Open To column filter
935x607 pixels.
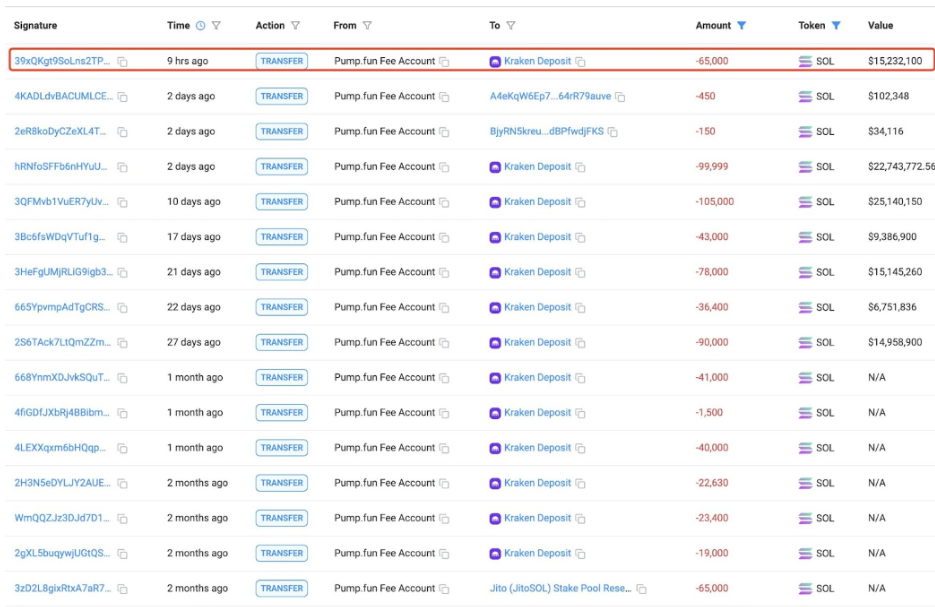coord(511,26)
